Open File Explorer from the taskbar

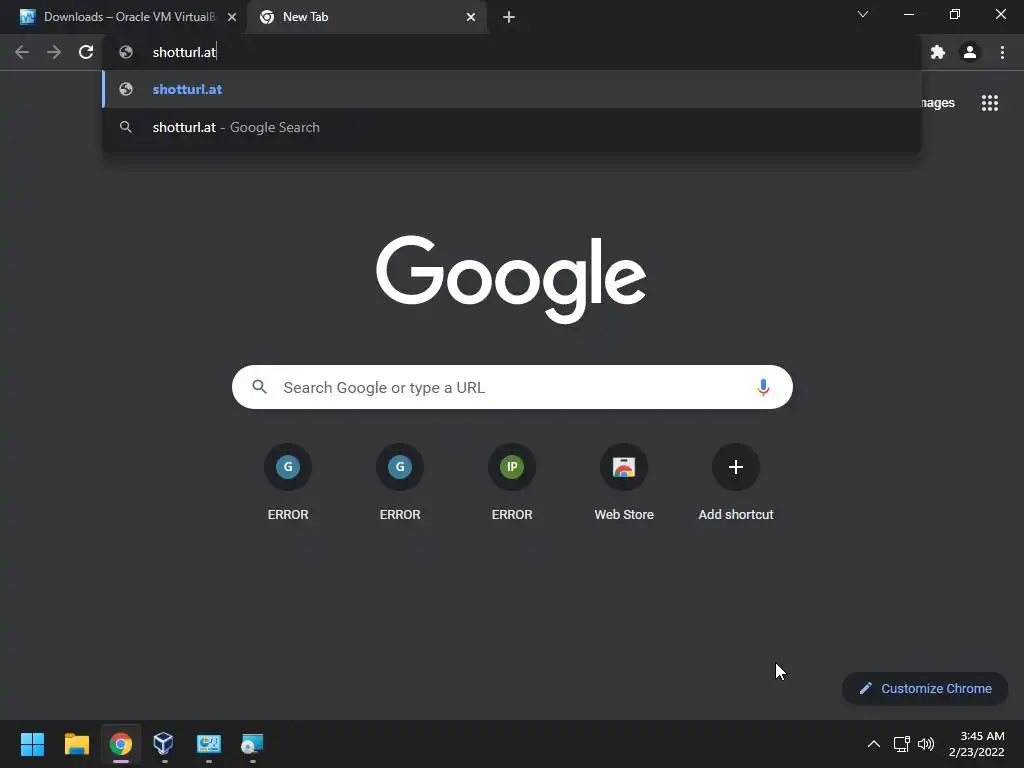[x=76, y=744]
